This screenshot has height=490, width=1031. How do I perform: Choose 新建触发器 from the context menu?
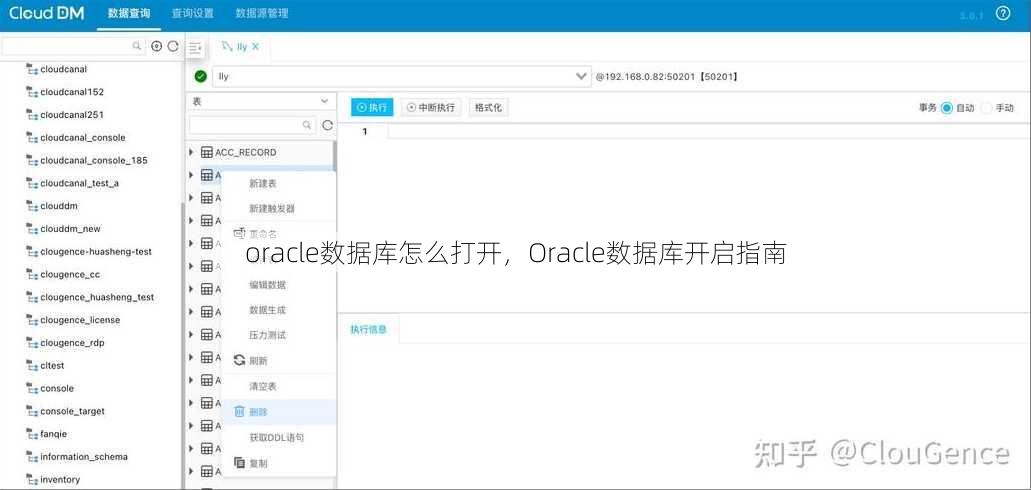[272, 208]
